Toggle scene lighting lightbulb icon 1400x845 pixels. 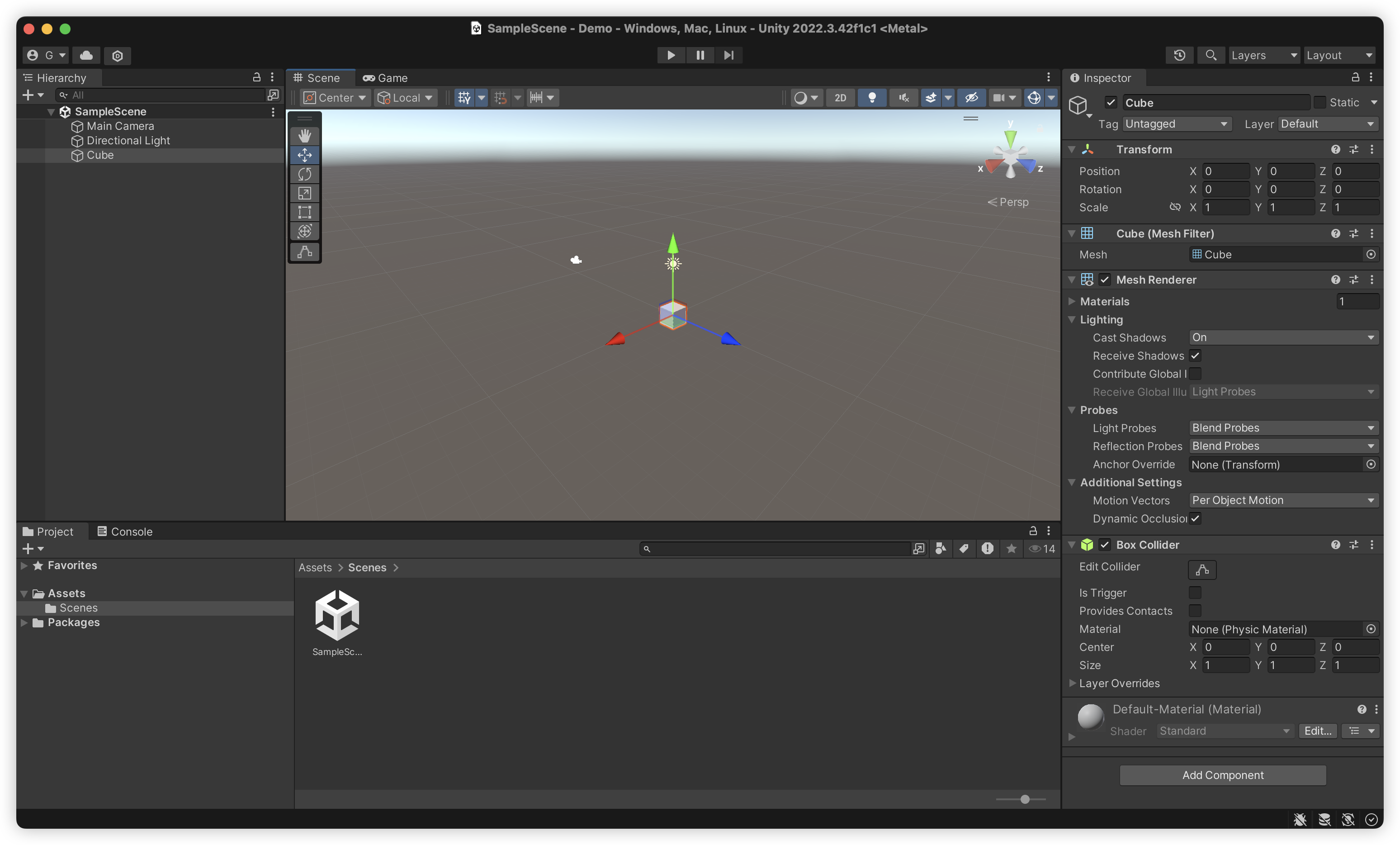coord(871,98)
